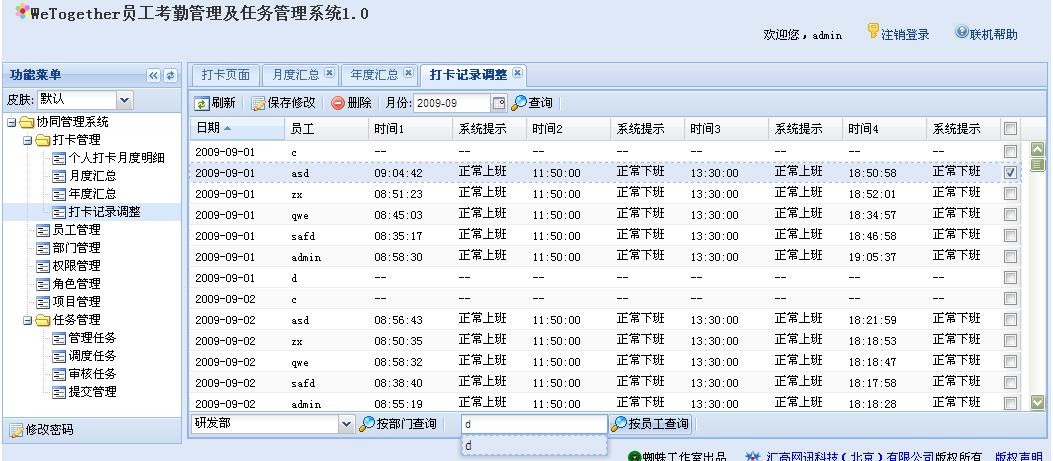Open 提交管理 in the function tree
Viewport: 1053px width, 461px height.
[x=93, y=392]
